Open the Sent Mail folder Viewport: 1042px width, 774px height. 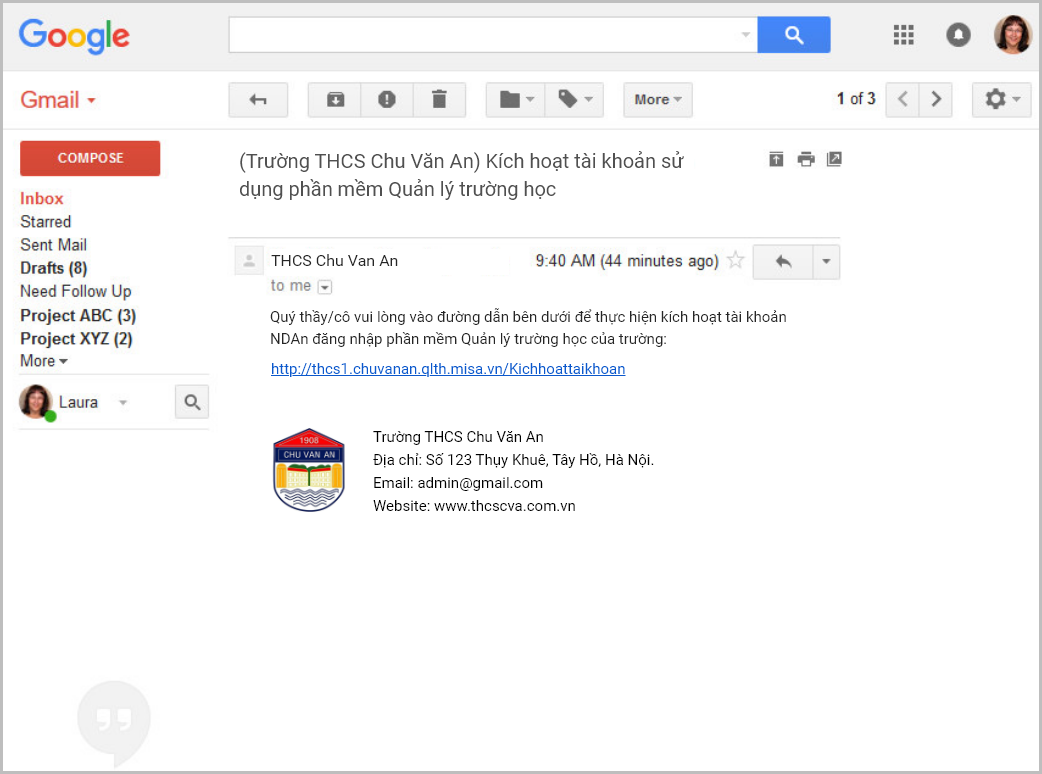click(53, 245)
